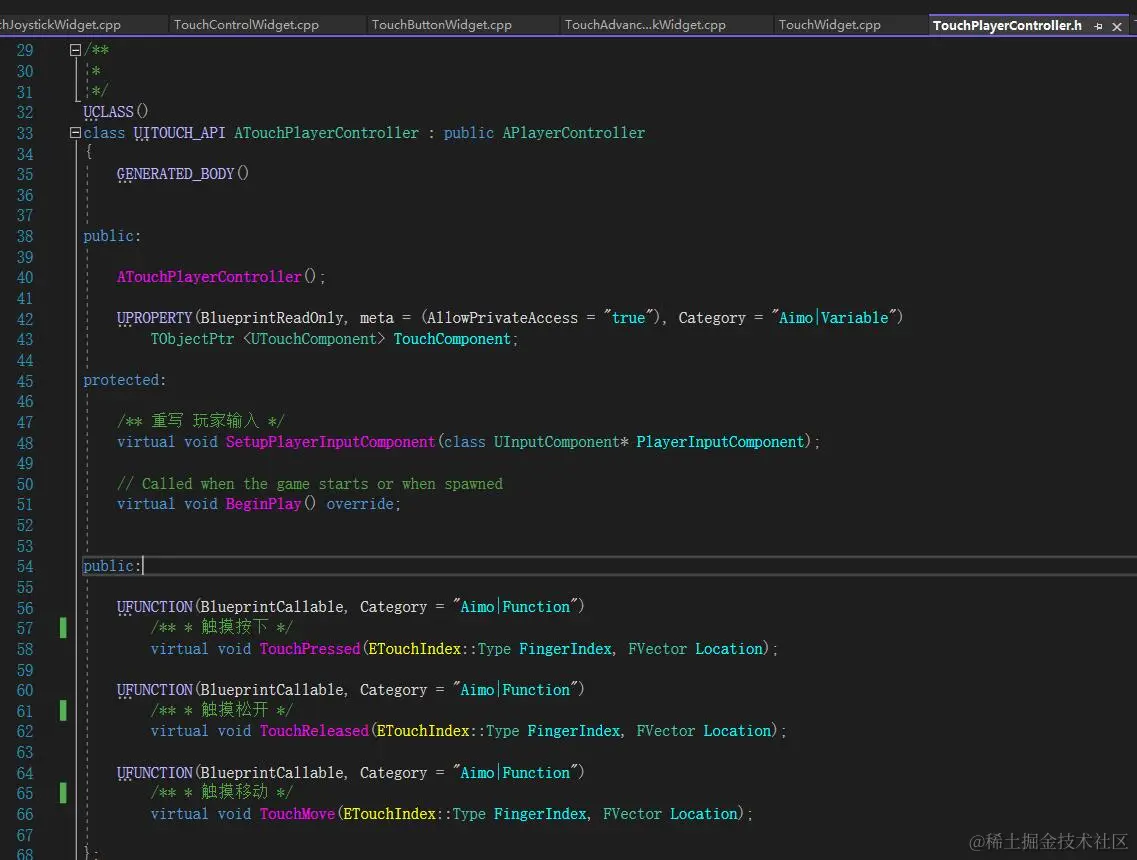Click the UFUNCTION macro on line 60
1137x860 pixels.
click(154, 690)
